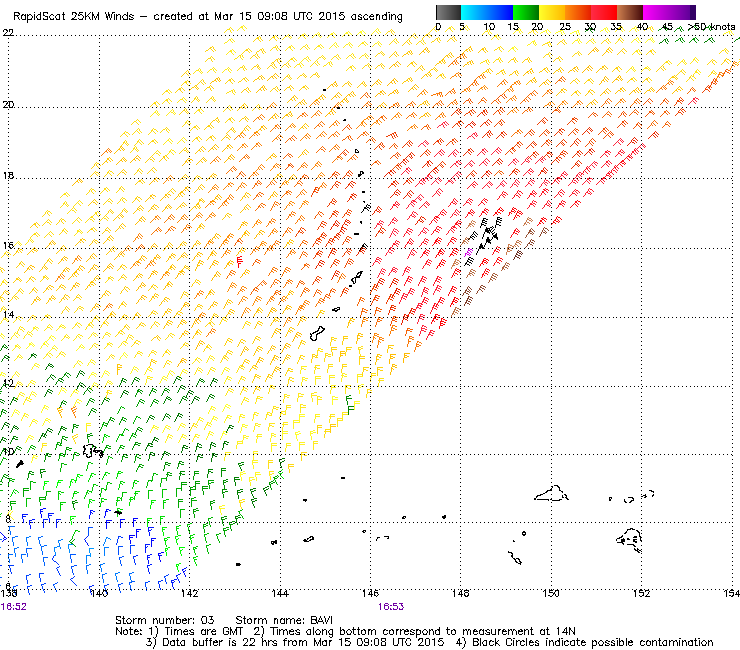Click the green 15–20 knots legend segment
This screenshot has width=740, height=650.
point(526,12)
